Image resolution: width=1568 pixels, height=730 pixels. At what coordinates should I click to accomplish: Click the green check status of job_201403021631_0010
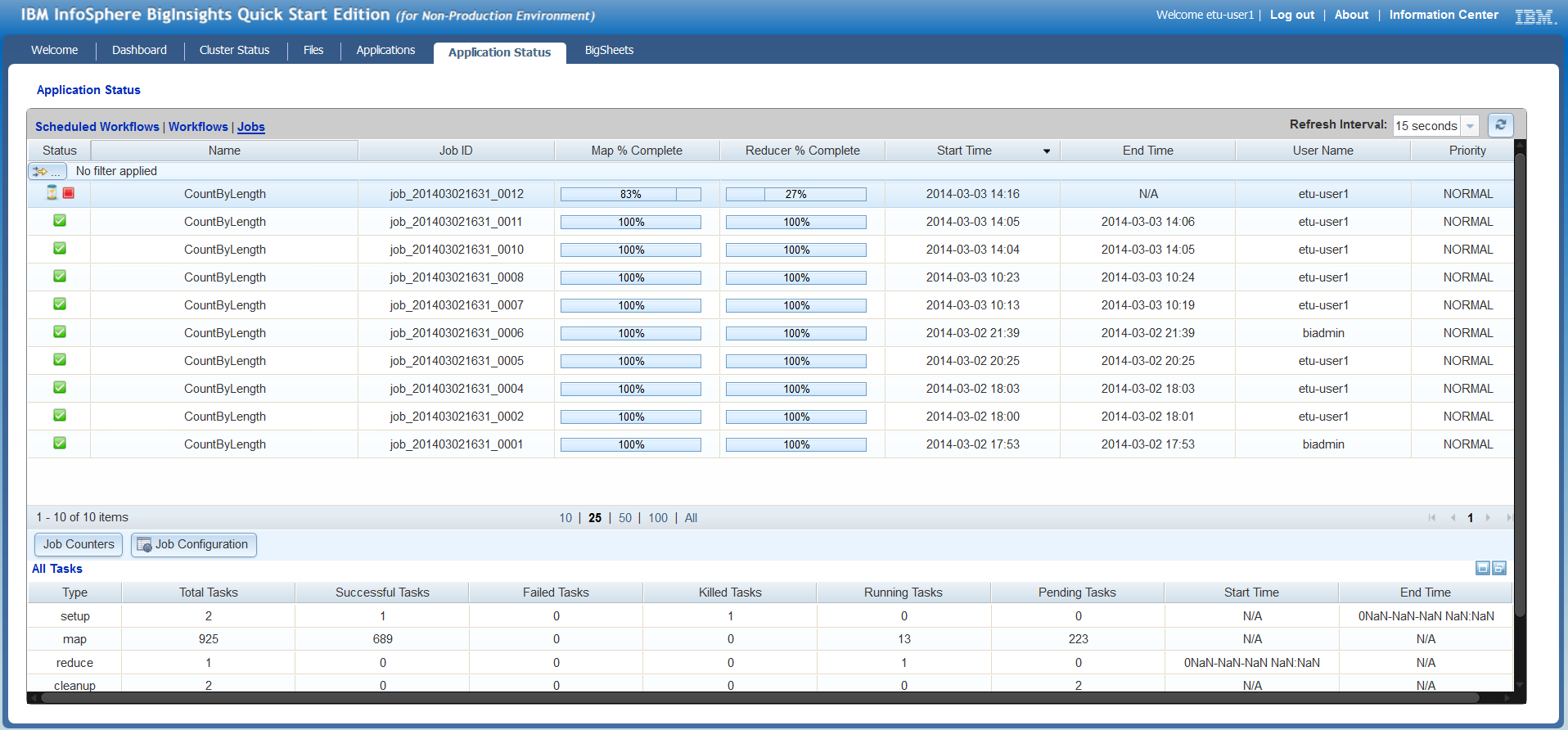point(60,249)
